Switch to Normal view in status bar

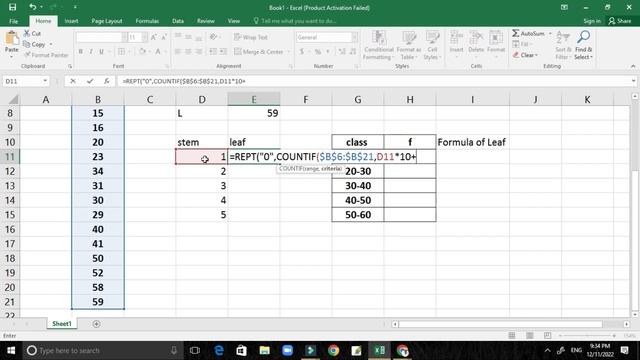511,336
